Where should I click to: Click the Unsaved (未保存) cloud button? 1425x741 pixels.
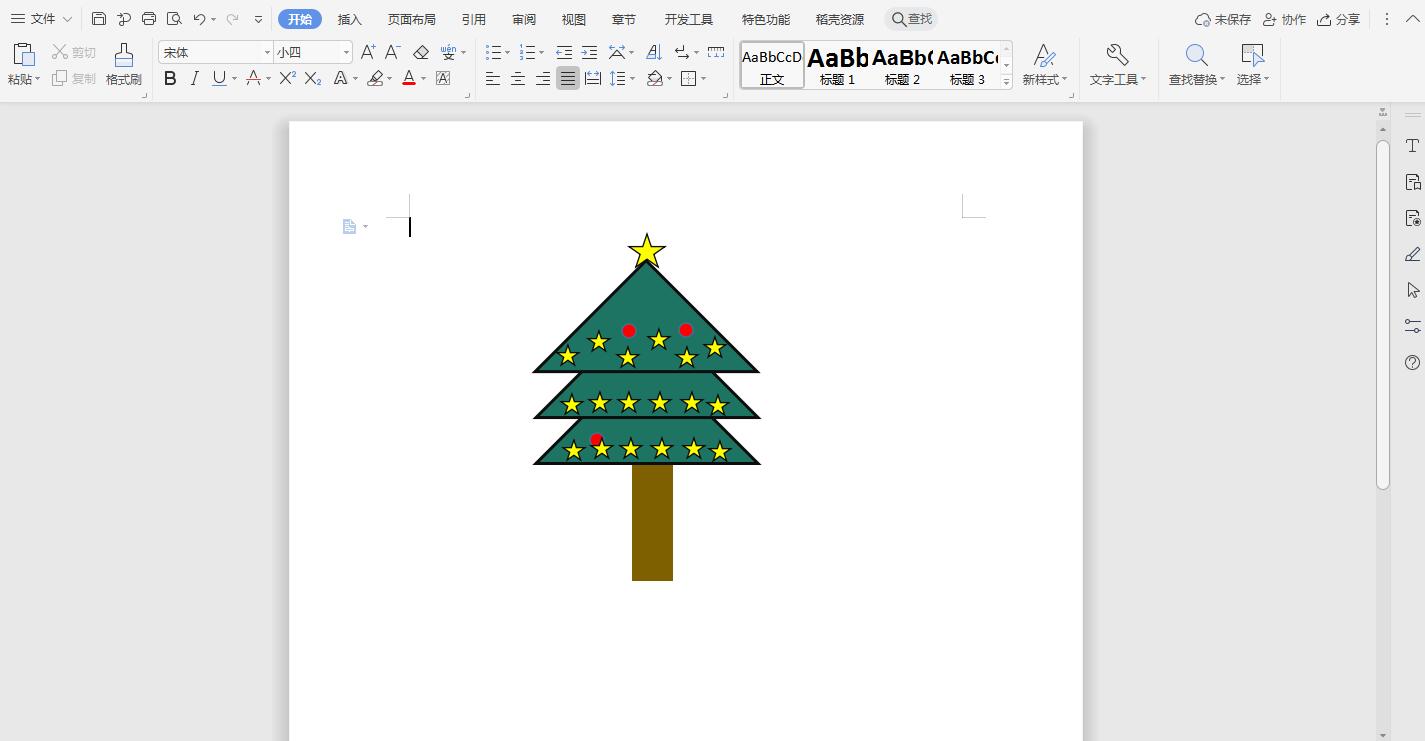point(1223,19)
